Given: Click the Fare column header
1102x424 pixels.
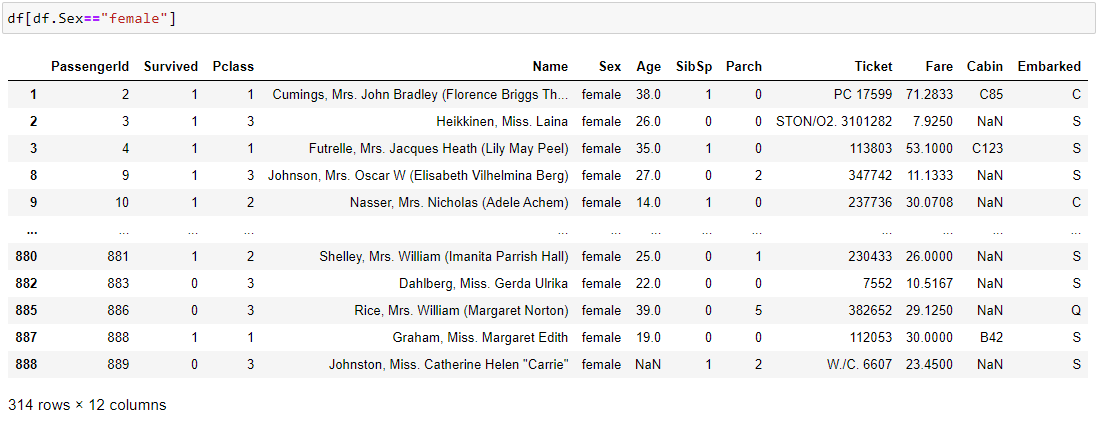Looking at the screenshot, I should click(939, 67).
